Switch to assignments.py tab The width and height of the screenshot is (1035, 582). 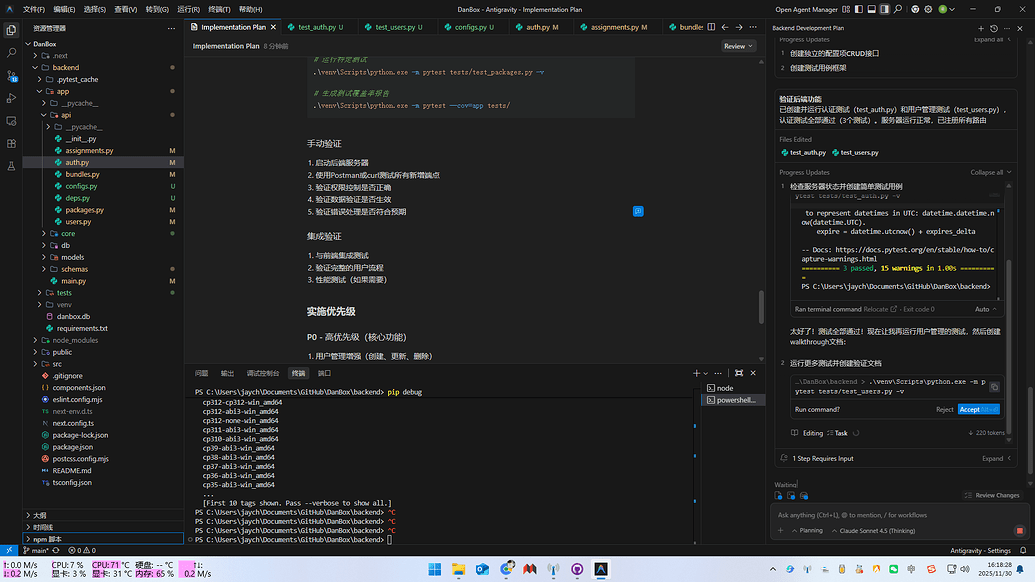coord(614,27)
